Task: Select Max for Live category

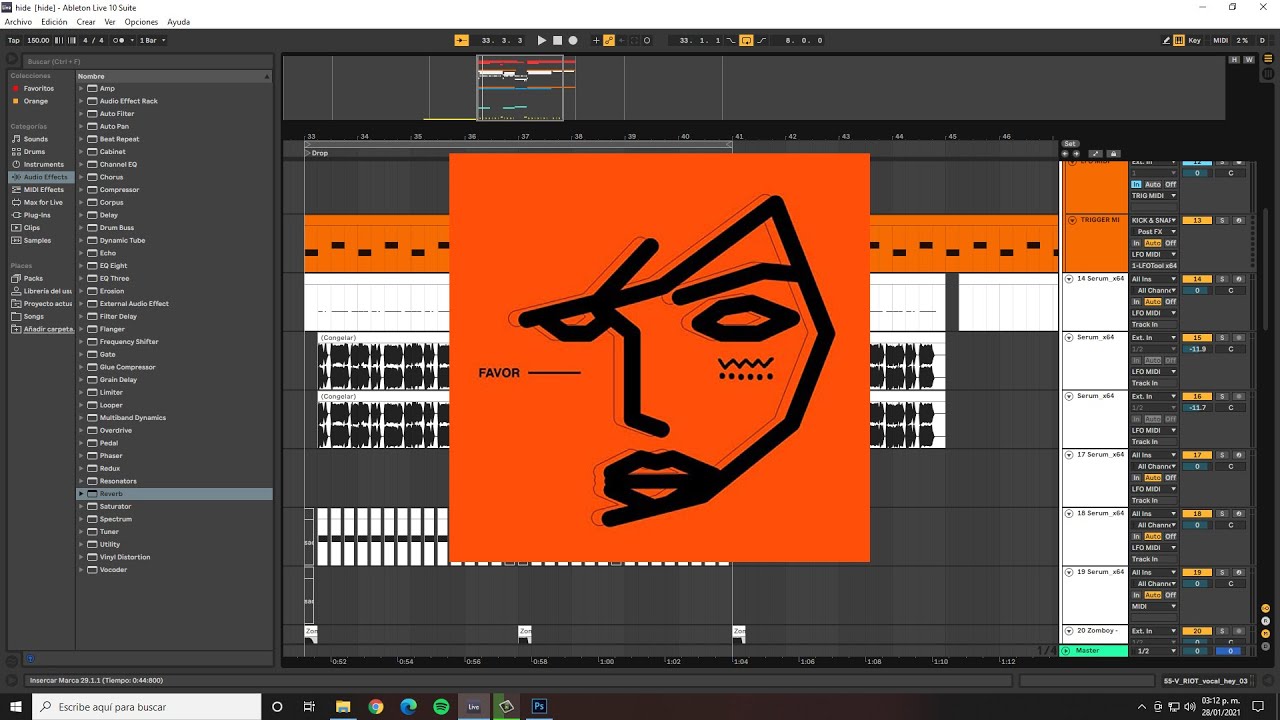Action: tap(43, 202)
